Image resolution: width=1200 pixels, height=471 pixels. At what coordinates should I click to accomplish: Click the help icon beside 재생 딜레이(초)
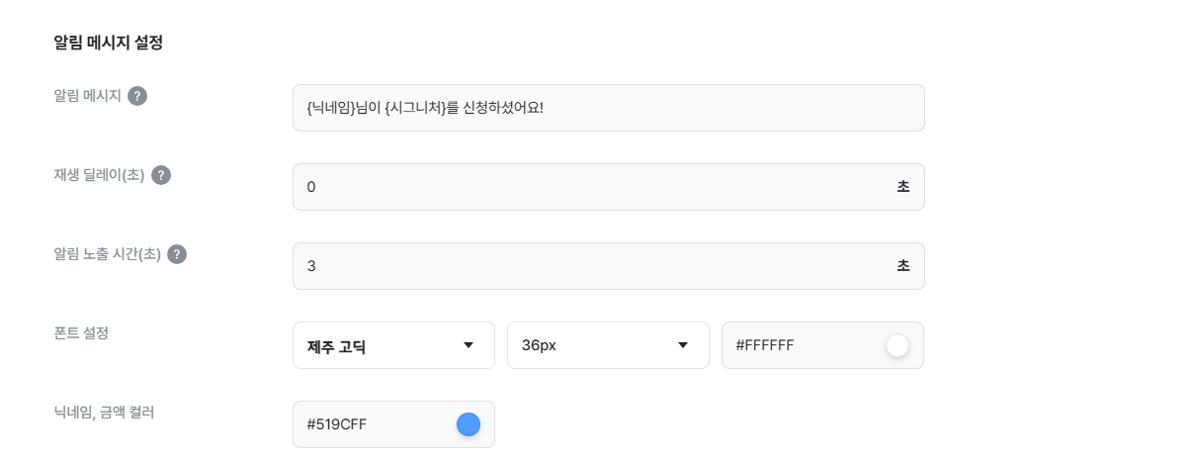[161, 175]
